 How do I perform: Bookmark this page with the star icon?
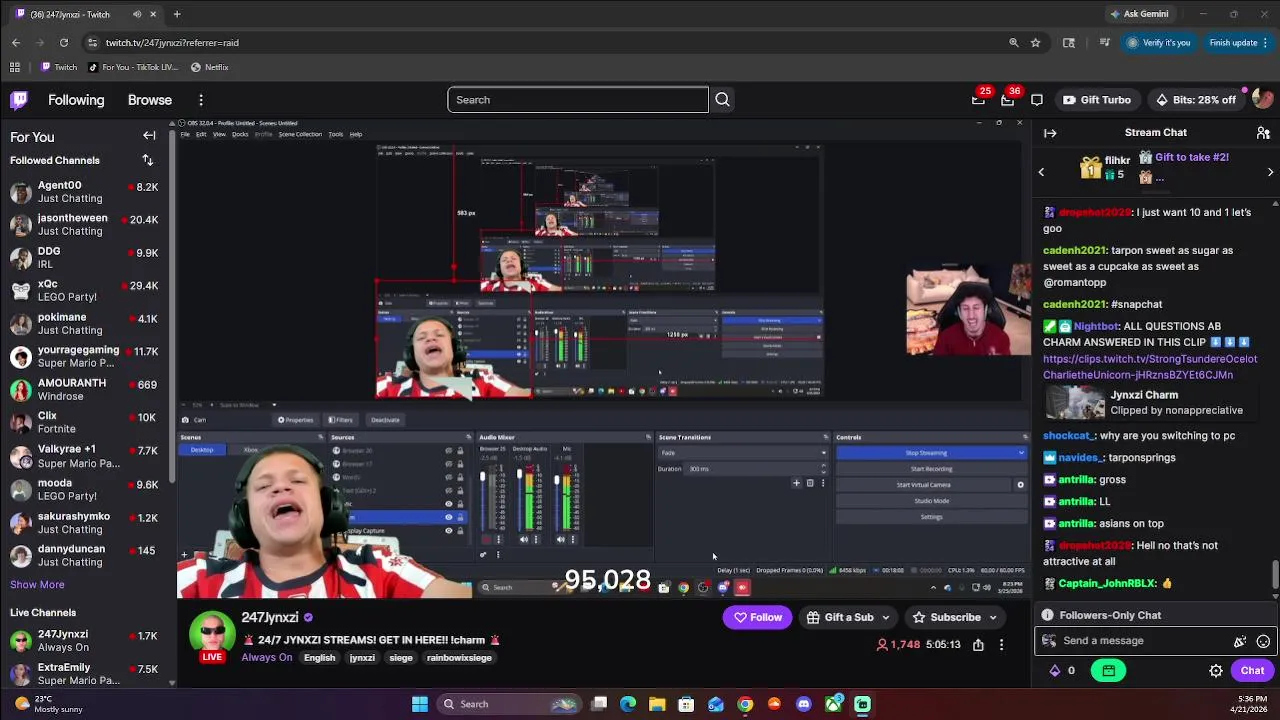click(x=1036, y=43)
